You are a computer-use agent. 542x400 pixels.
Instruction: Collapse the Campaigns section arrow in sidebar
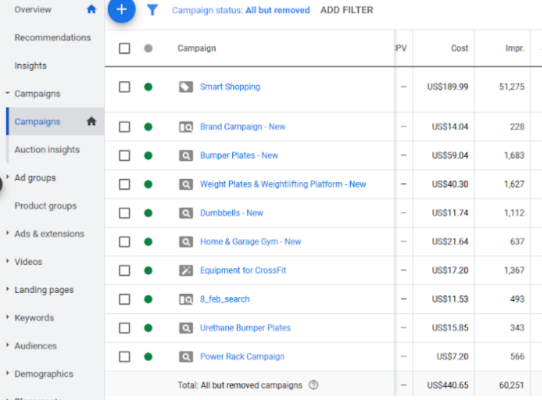(7, 93)
